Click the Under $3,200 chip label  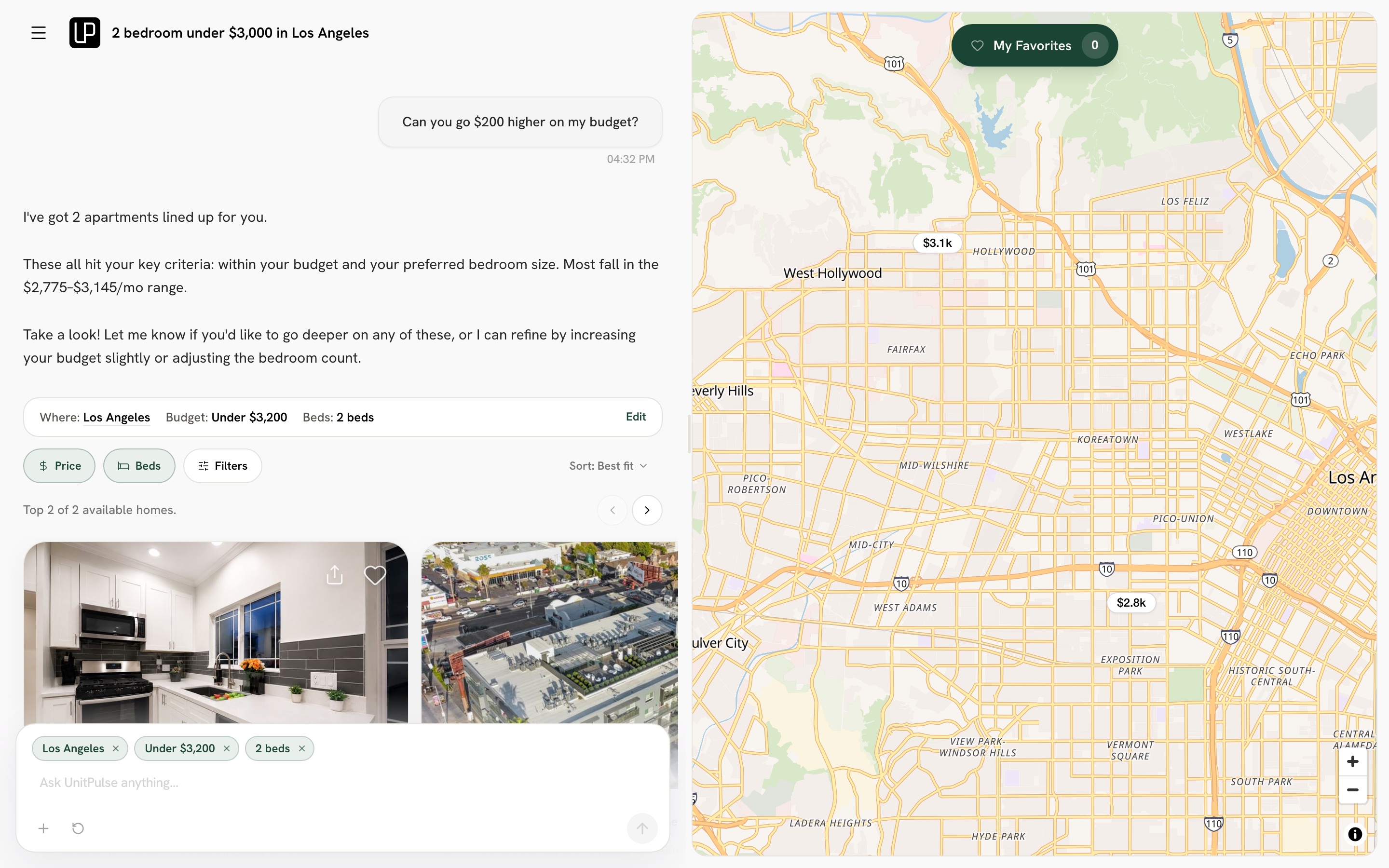pyautogui.click(x=179, y=748)
